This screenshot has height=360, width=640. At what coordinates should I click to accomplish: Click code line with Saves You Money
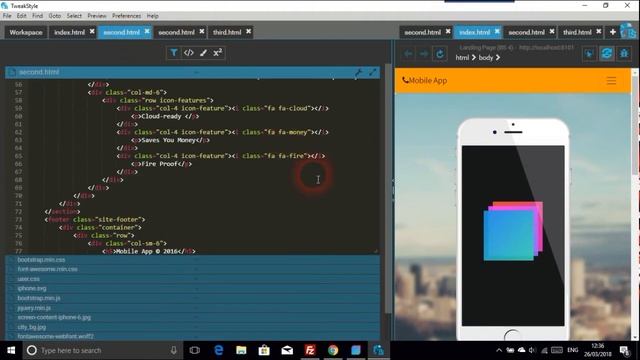pos(171,140)
